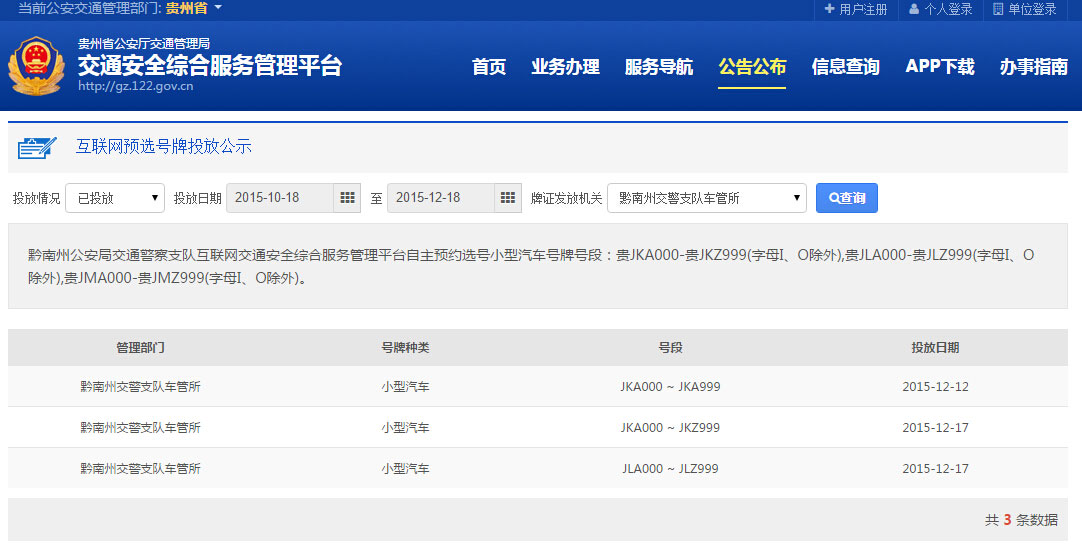Click the 交通安全综合服务管理平台 title

coord(210,66)
